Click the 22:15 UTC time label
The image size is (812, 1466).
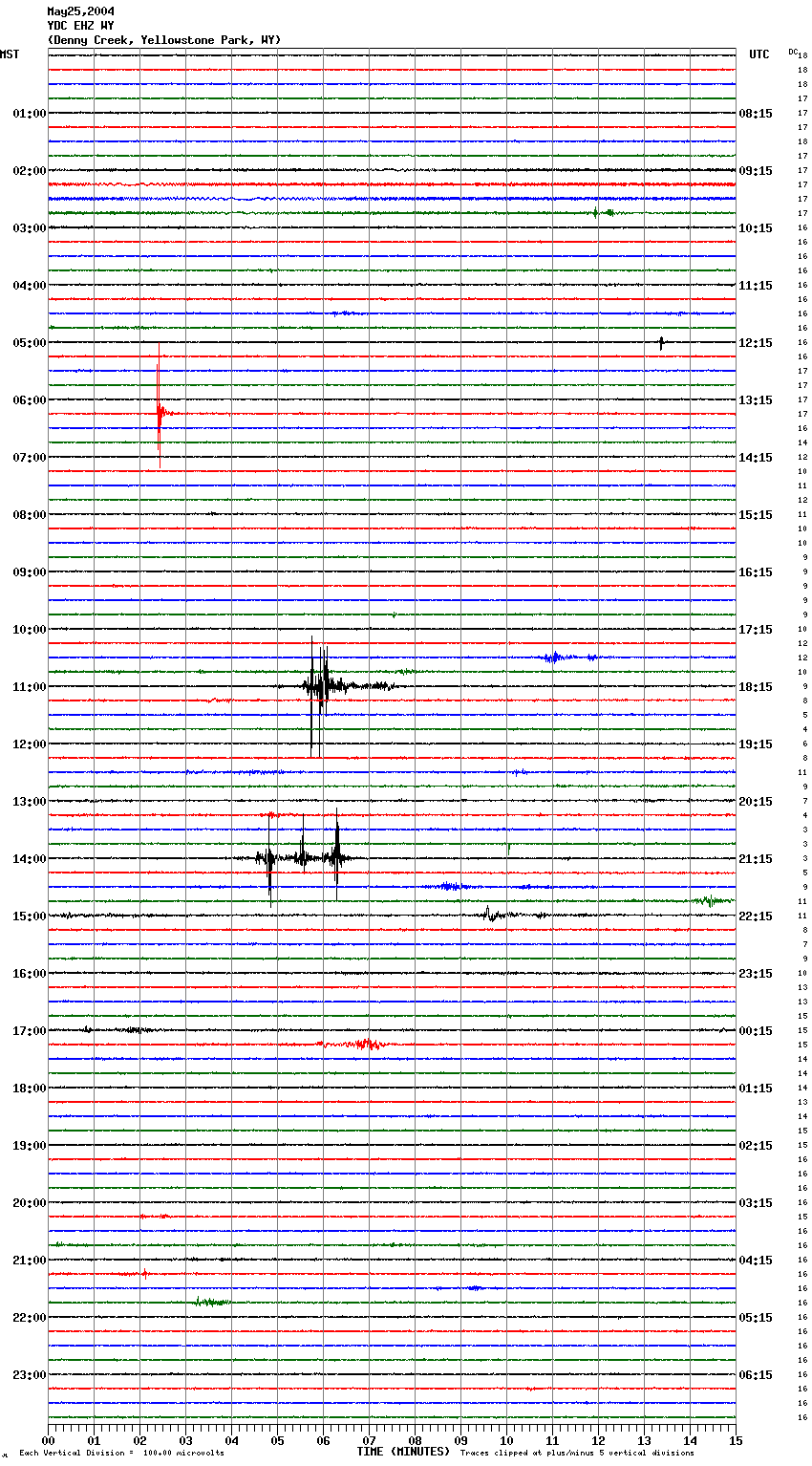(756, 916)
